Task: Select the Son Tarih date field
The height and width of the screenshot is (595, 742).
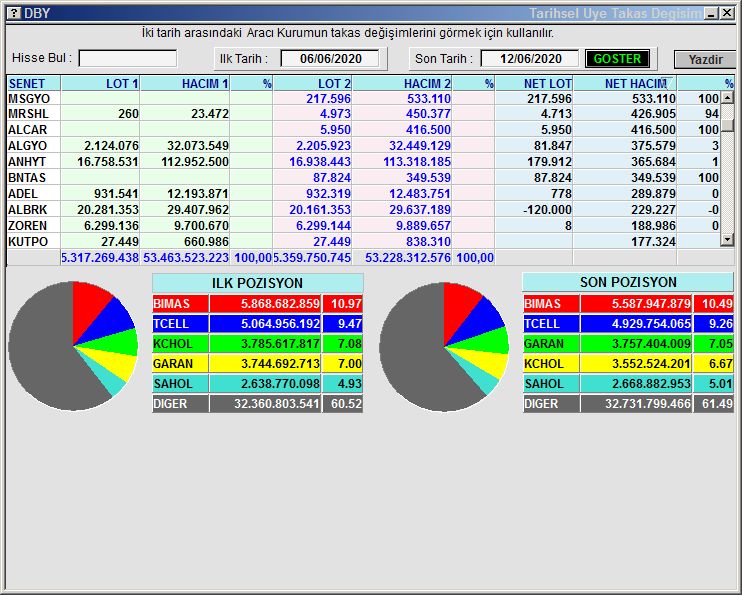Action: (x=529, y=59)
